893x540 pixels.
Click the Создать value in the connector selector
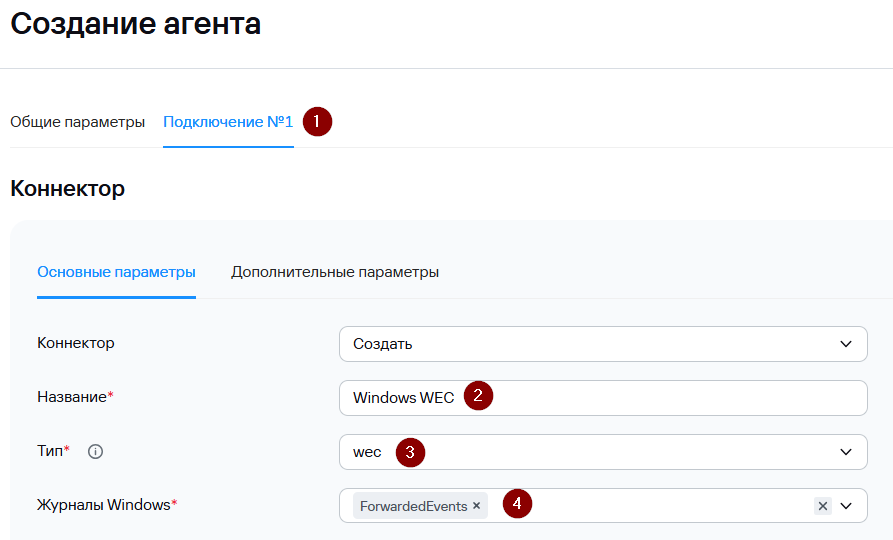(383, 344)
